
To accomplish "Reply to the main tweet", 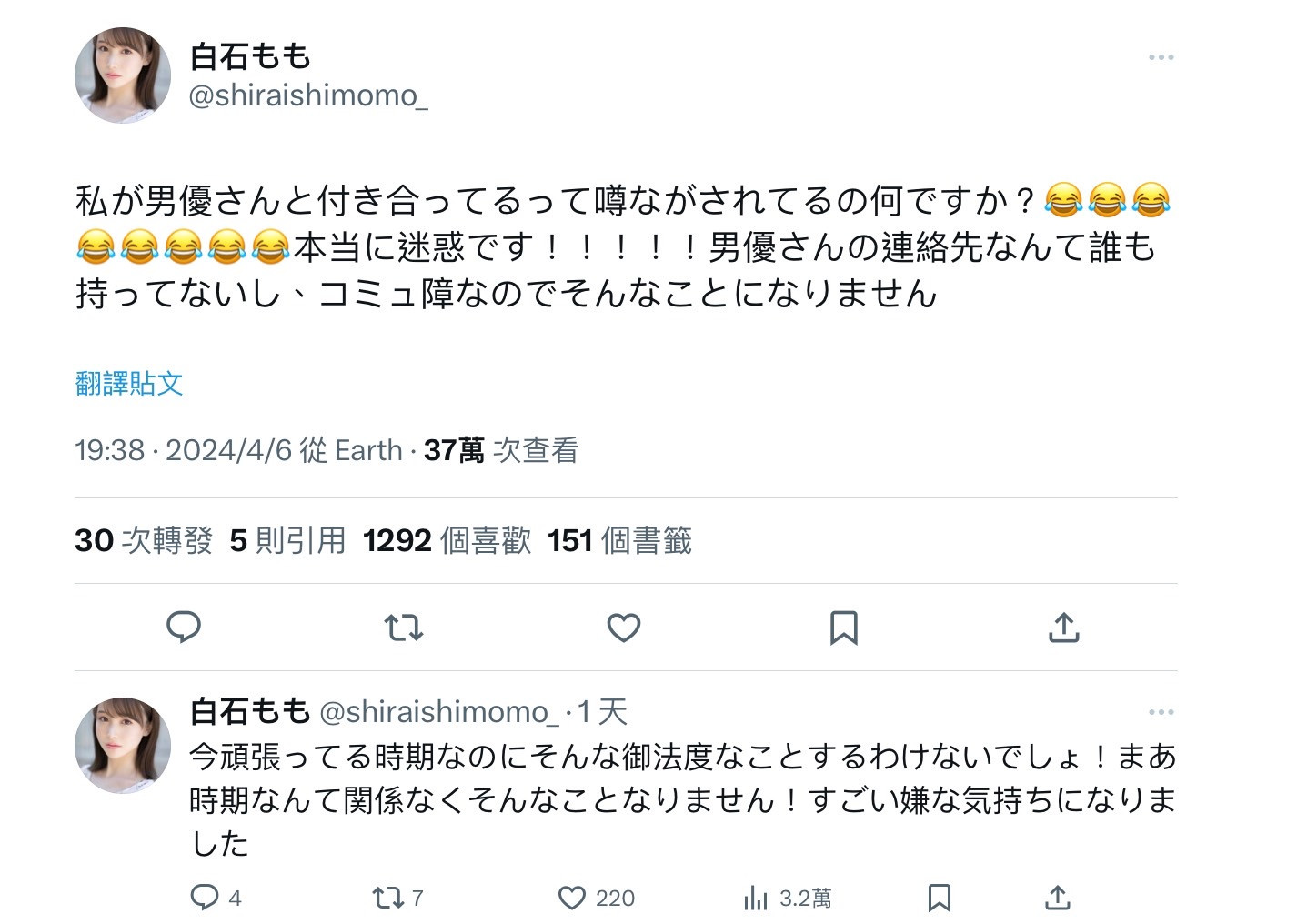I will (184, 628).
